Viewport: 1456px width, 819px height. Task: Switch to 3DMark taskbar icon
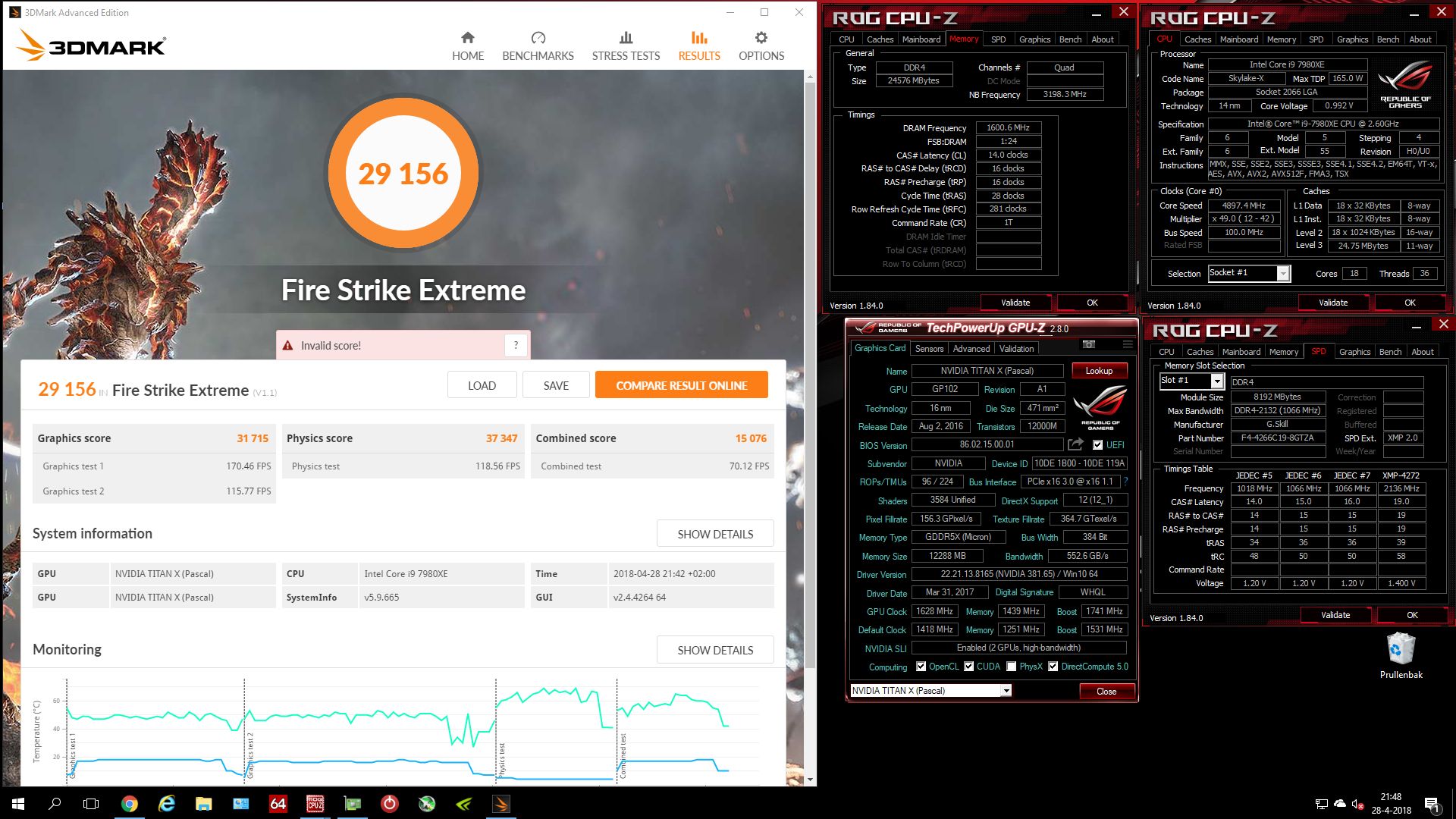(501, 804)
